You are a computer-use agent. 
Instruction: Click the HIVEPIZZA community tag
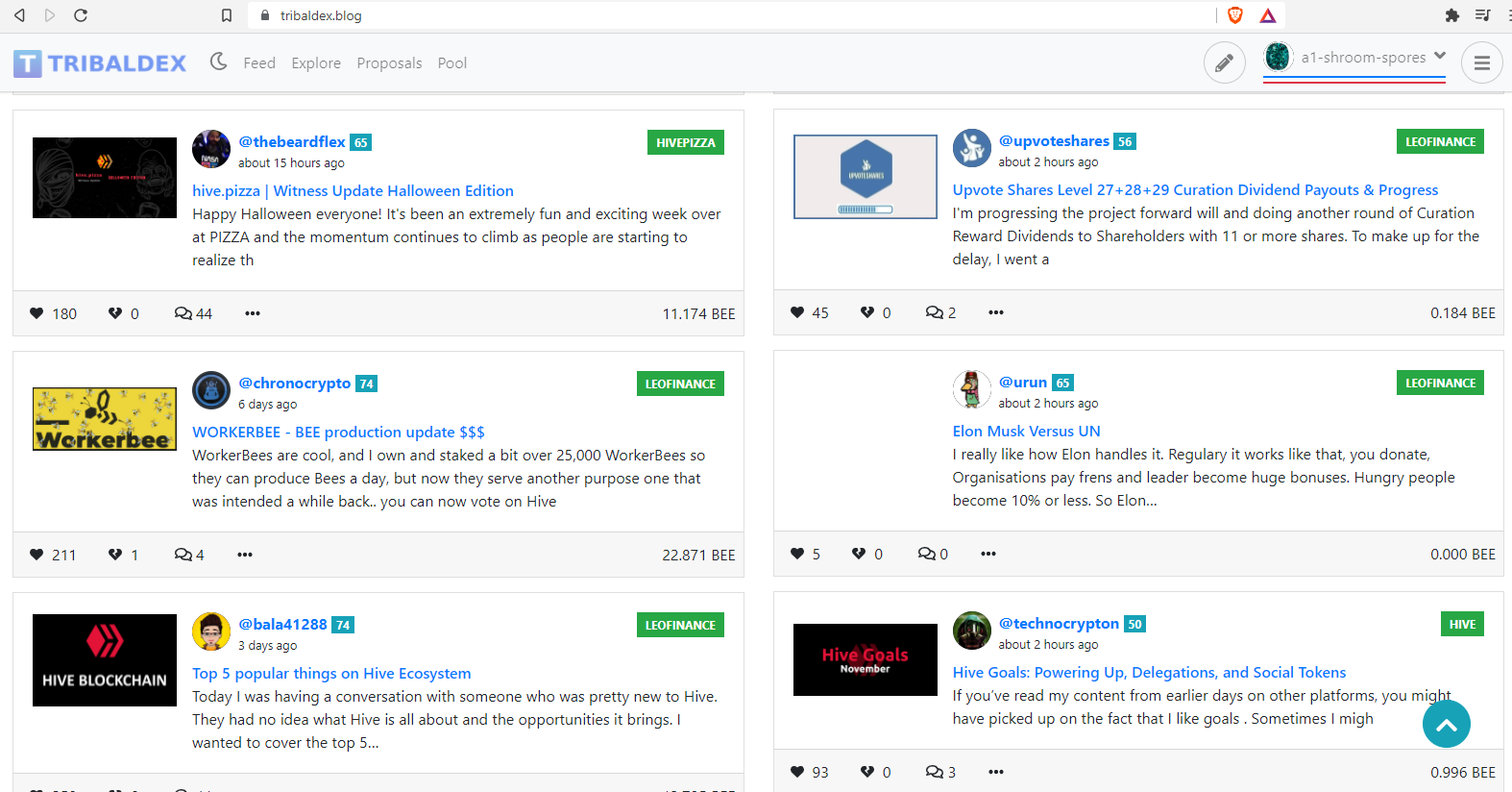coord(686,142)
